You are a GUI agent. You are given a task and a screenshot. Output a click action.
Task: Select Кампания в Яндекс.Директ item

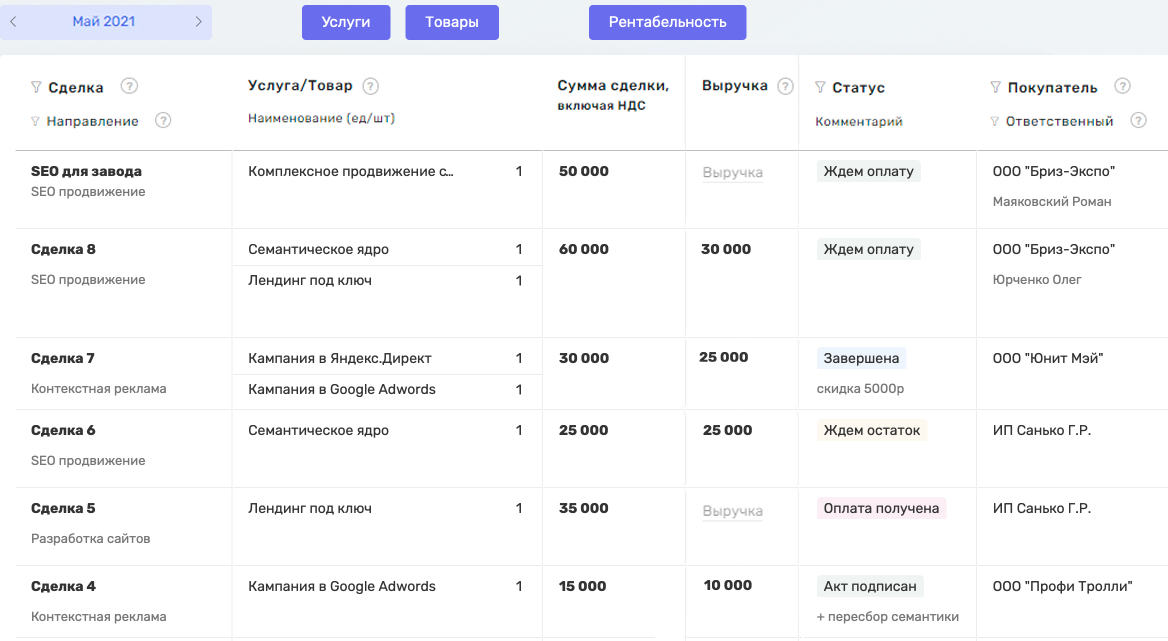(340, 358)
